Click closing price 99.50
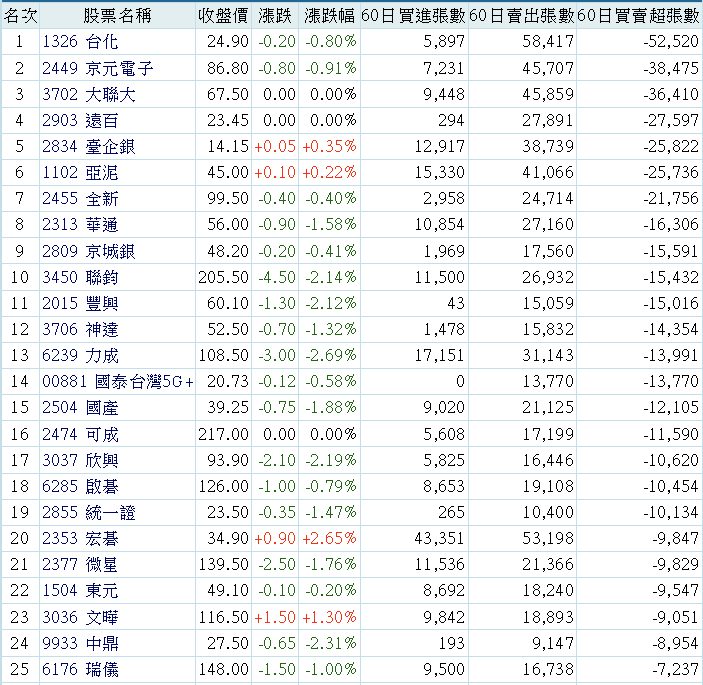703x685 pixels. pos(228,198)
